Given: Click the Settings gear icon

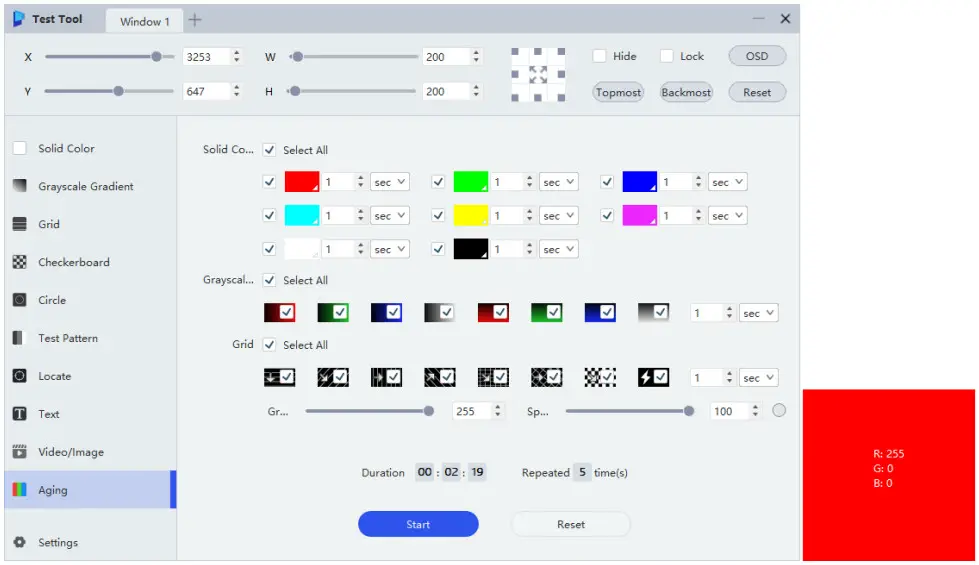Looking at the screenshot, I should click(20, 542).
